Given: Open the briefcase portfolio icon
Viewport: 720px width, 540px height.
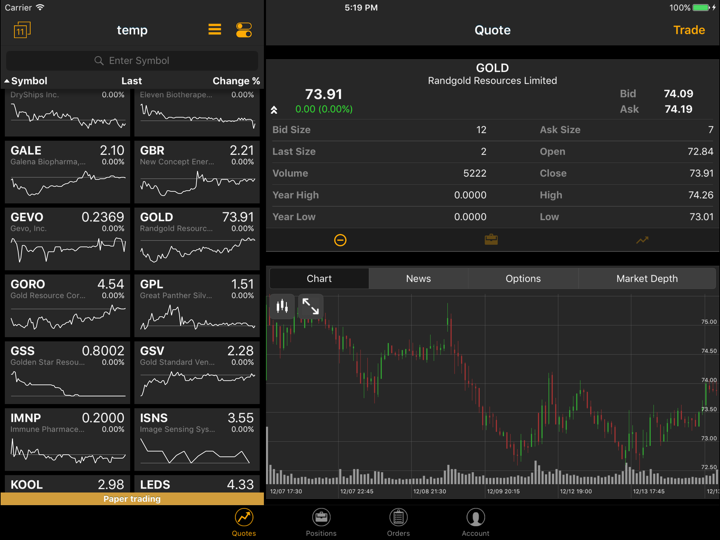Looking at the screenshot, I should (x=491, y=240).
